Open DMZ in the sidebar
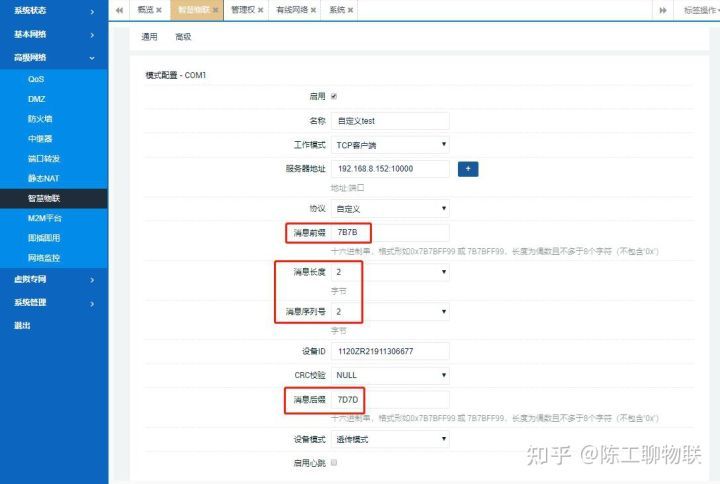The height and width of the screenshot is (484, 720). tap(54, 99)
